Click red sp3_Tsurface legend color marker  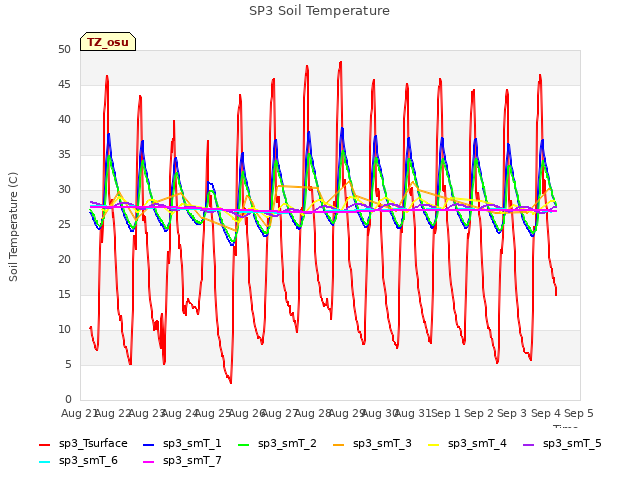click(x=44, y=444)
